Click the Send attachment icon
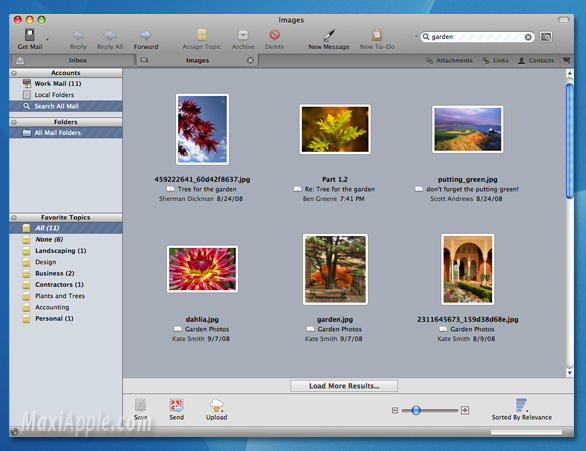 click(176, 405)
